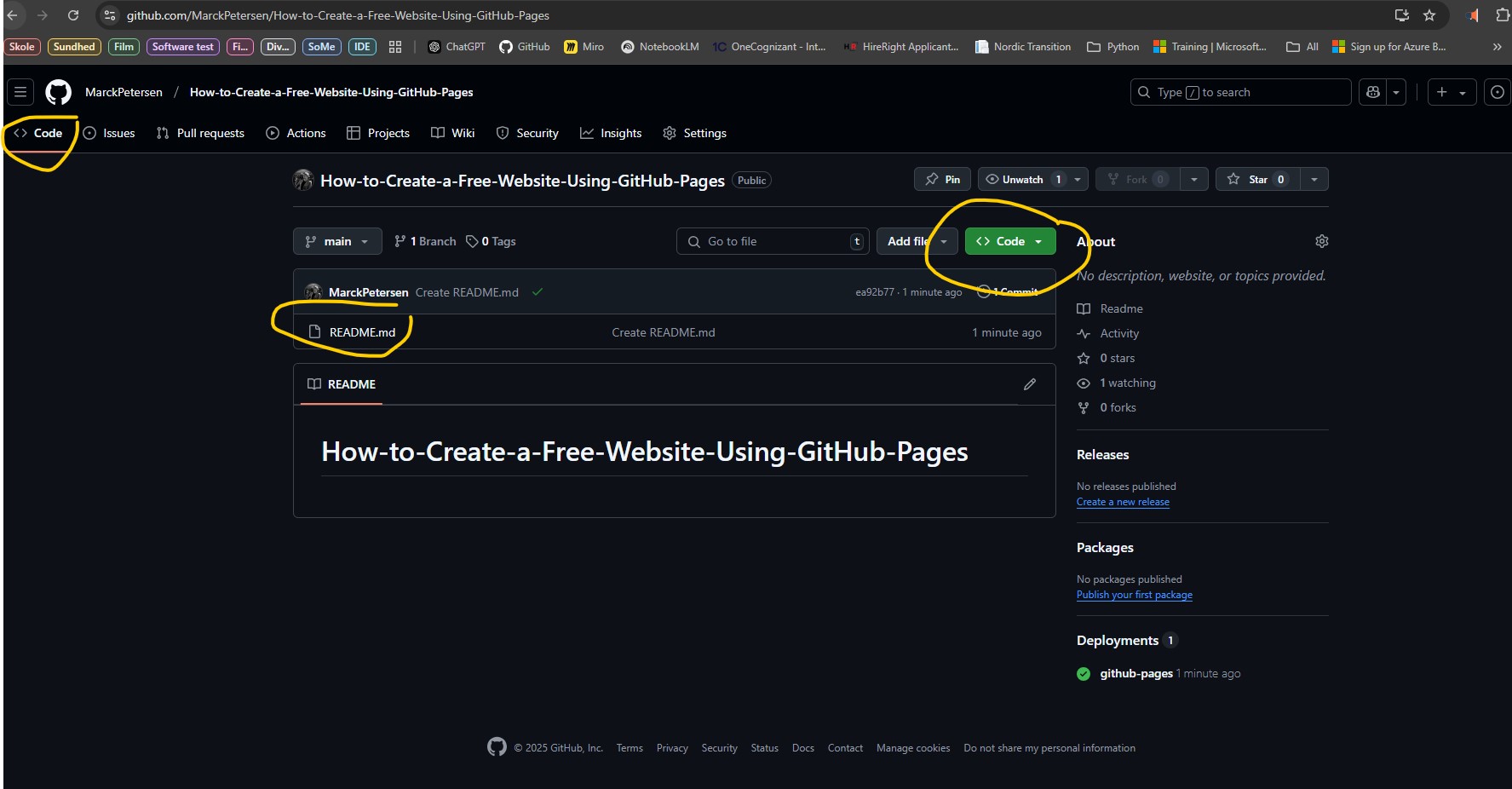Open the GitHub hamburger navigation menu
The width and height of the screenshot is (1512, 789).
click(x=20, y=92)
